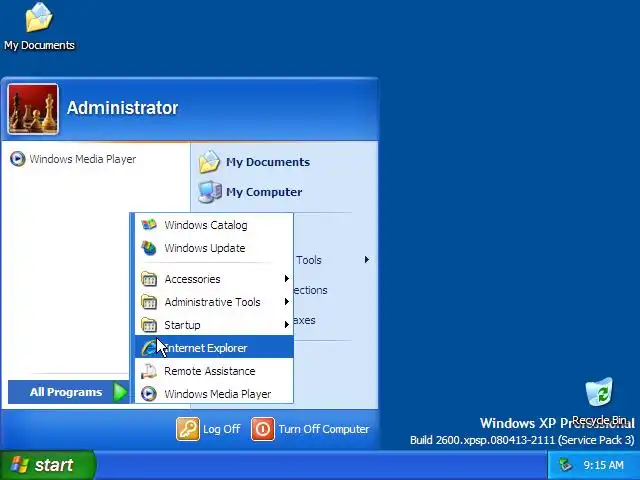
Task: Click the Startup folder icon
Action: (149, 325)
